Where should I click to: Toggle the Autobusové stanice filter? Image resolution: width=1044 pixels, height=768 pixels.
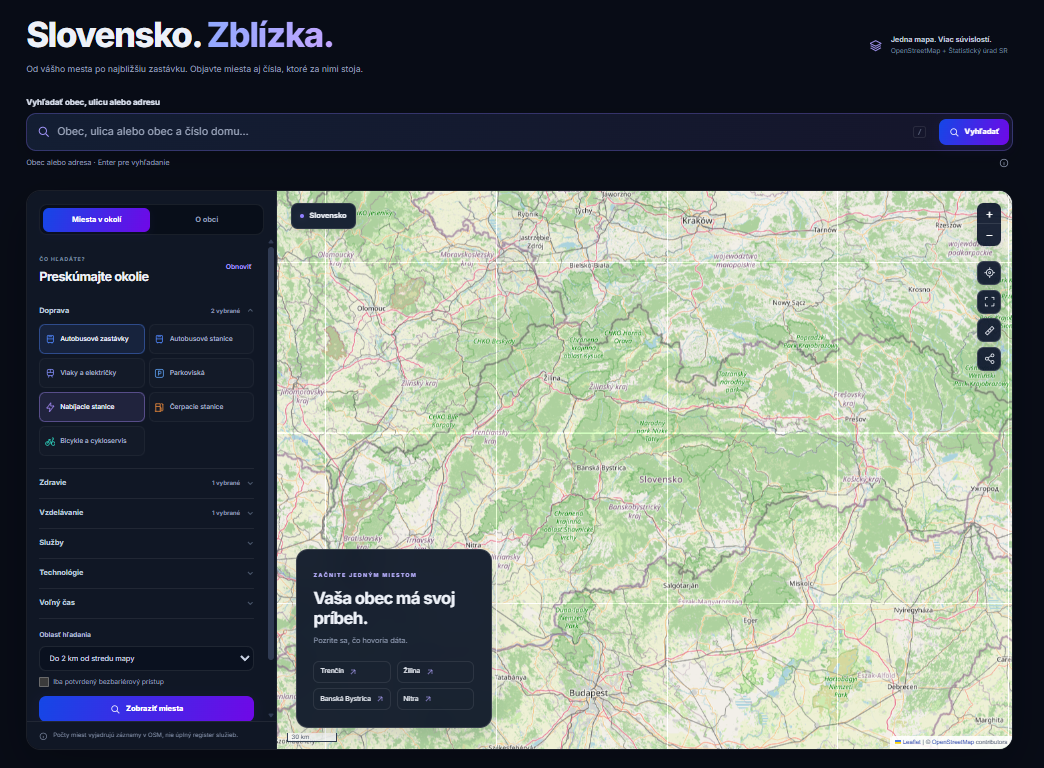click(201, 339)
